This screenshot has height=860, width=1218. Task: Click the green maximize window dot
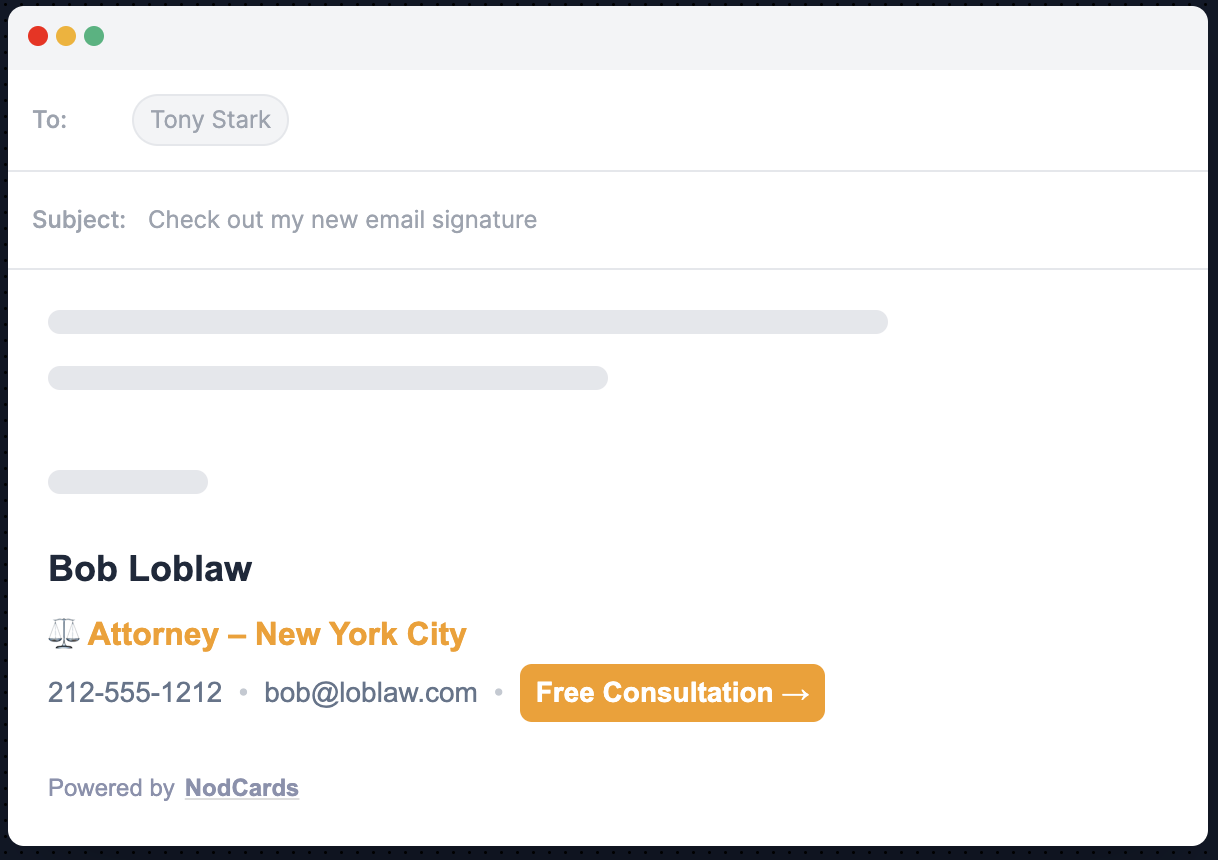click(x=94, y=37)
